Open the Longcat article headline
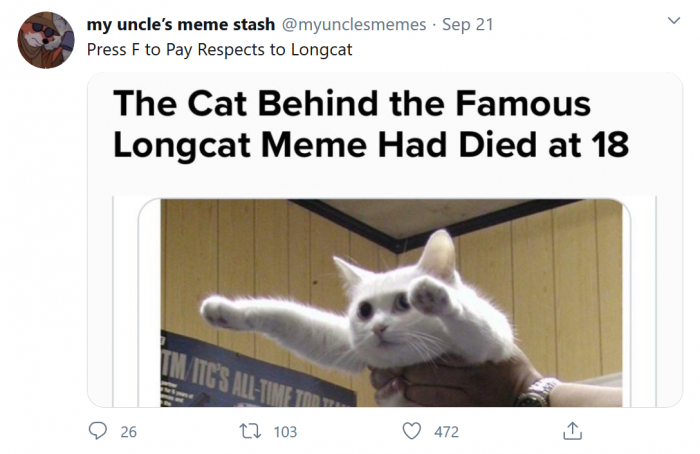This screenshot has height=454, width=700. (x=370, y=123)
